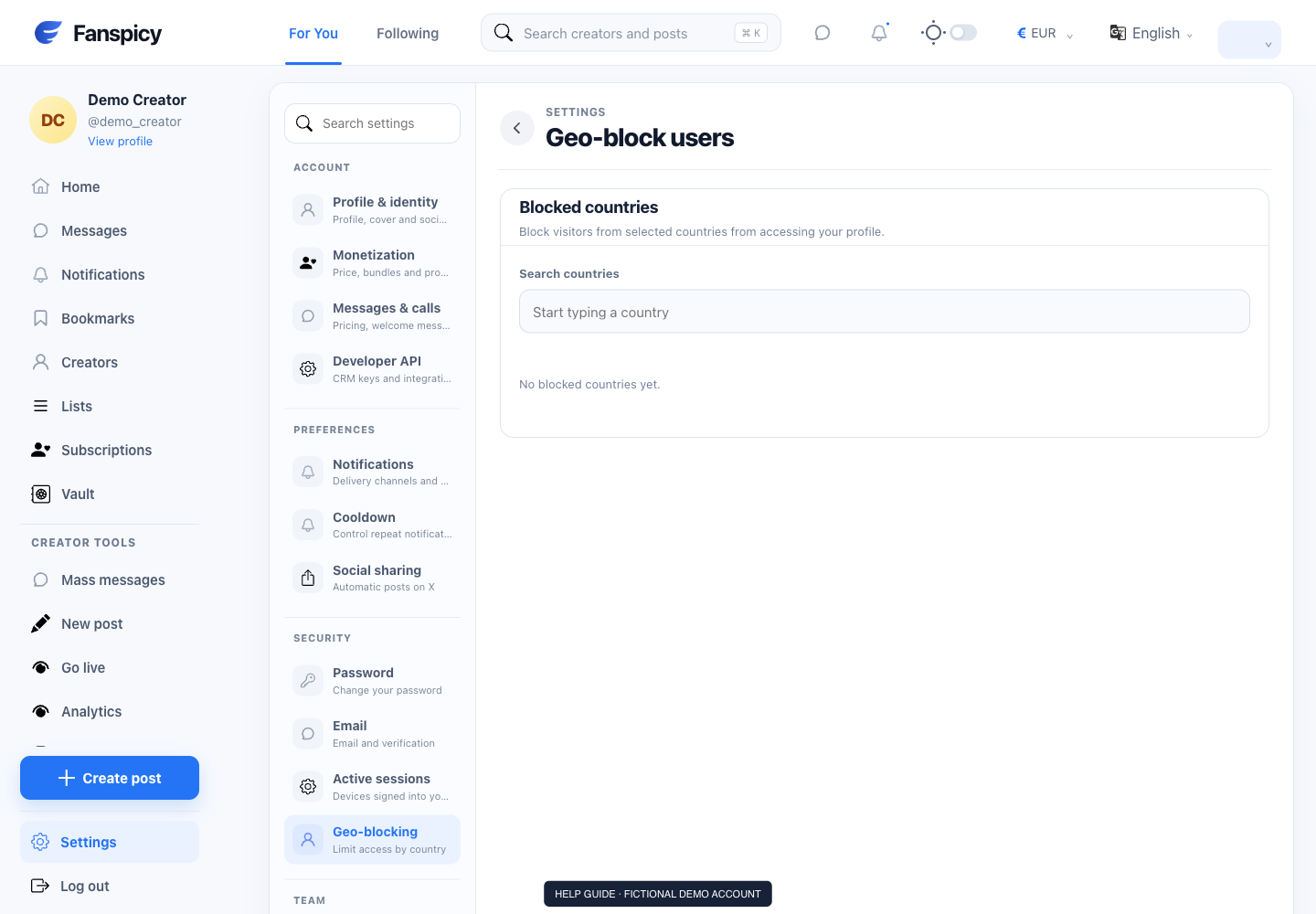Click Log out

pos(110,886)
